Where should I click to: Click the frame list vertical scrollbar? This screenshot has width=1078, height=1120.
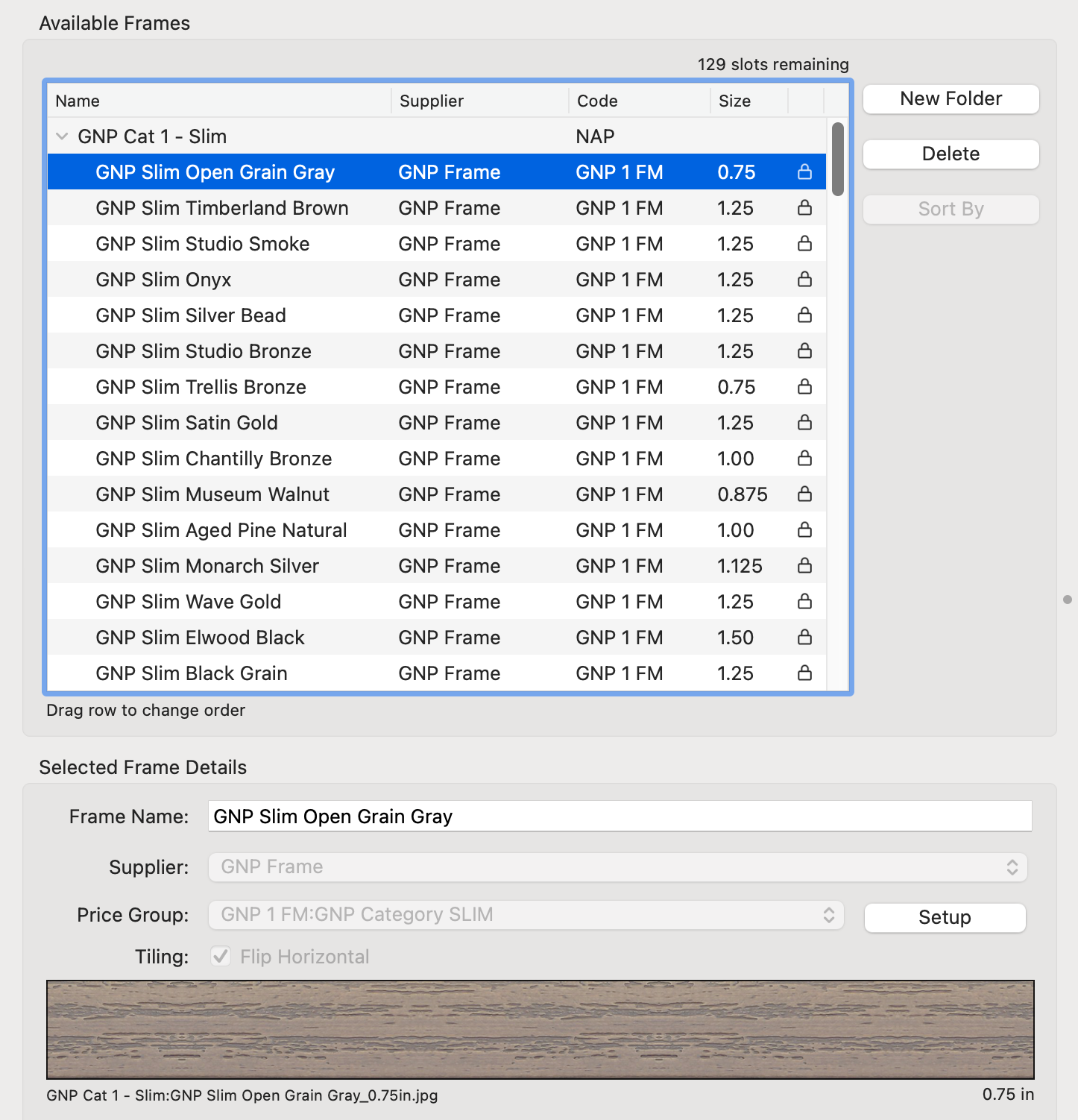(x=838, y=159)
